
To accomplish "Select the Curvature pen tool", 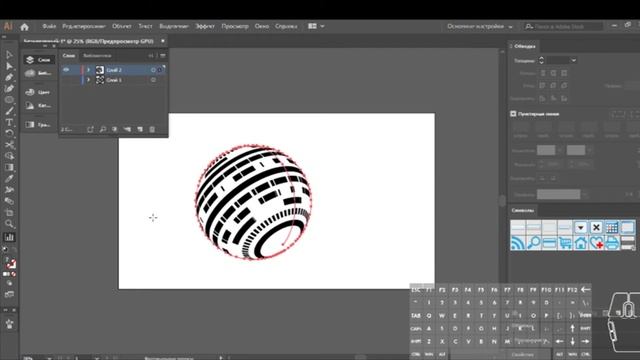I will pos(9,88).
